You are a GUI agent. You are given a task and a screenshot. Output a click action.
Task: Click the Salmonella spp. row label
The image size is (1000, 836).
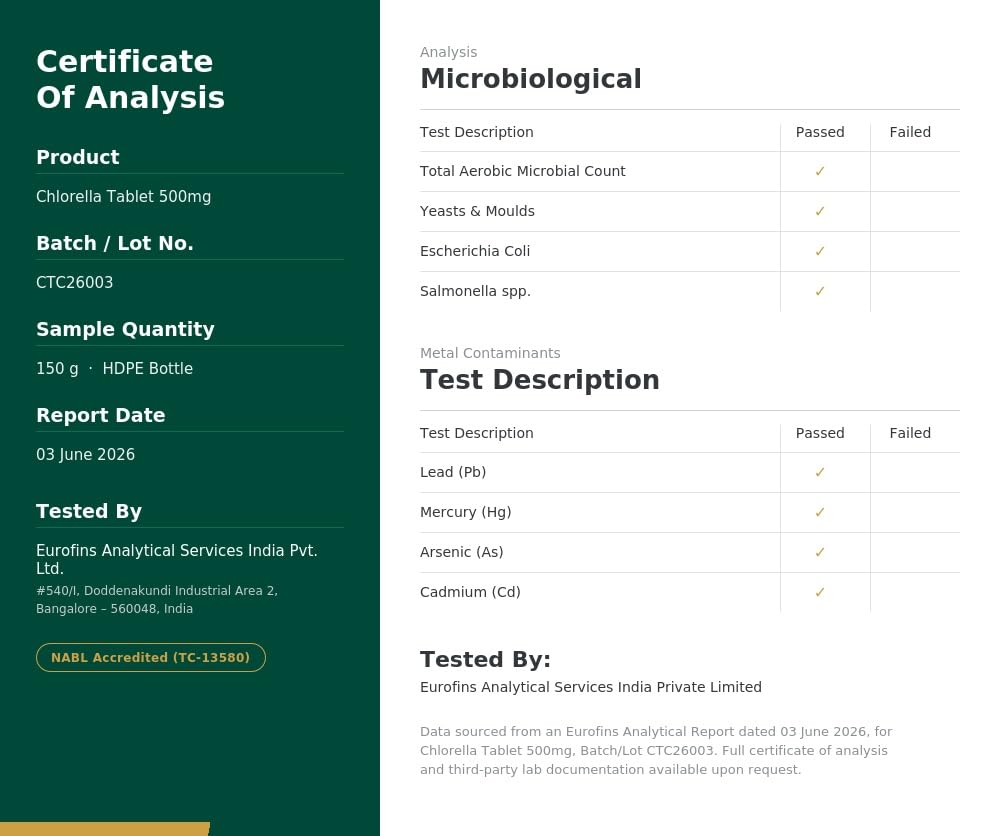(475, 291)
